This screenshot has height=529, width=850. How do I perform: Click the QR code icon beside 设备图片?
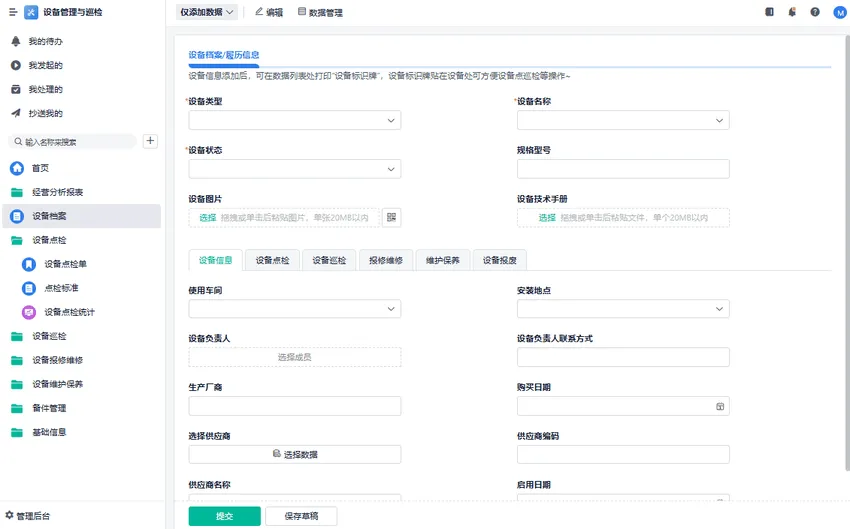(x=391, y=217)
